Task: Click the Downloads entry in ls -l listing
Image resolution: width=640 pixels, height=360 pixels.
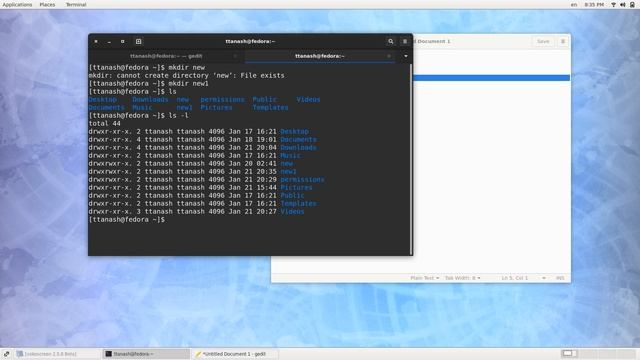Action: click(298, 147)
